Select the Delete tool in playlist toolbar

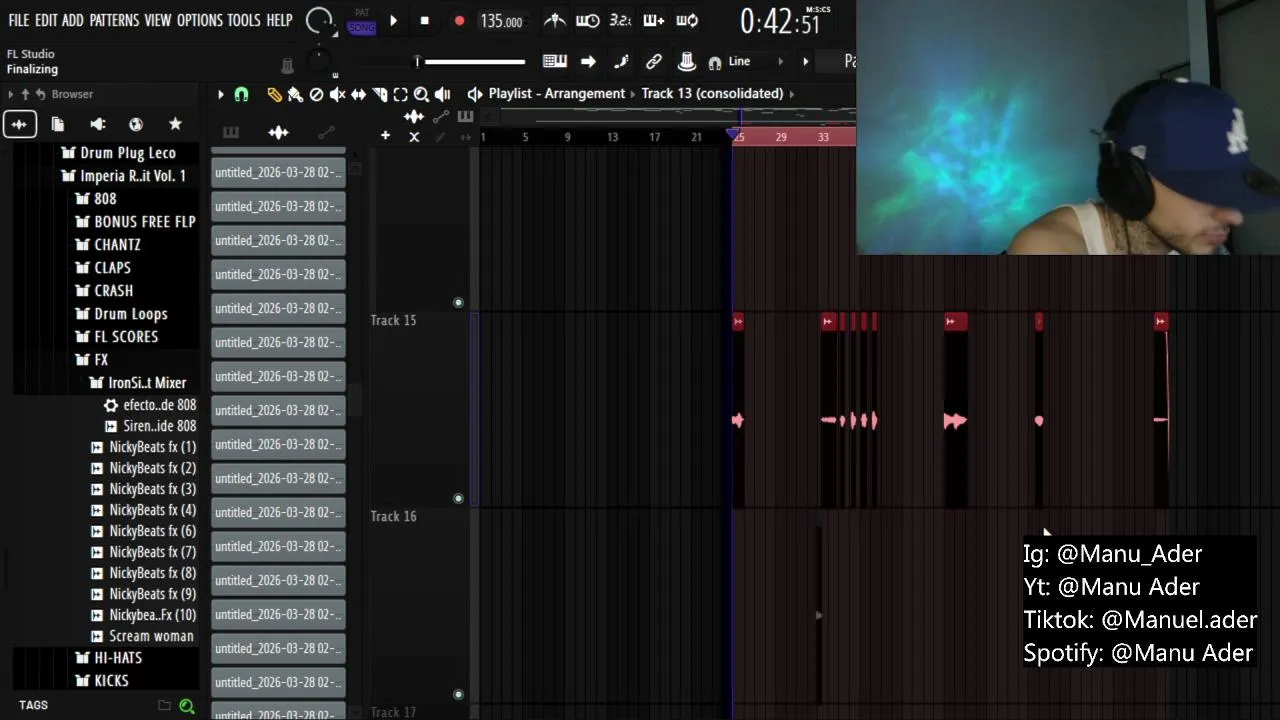(x=316, y=94)
